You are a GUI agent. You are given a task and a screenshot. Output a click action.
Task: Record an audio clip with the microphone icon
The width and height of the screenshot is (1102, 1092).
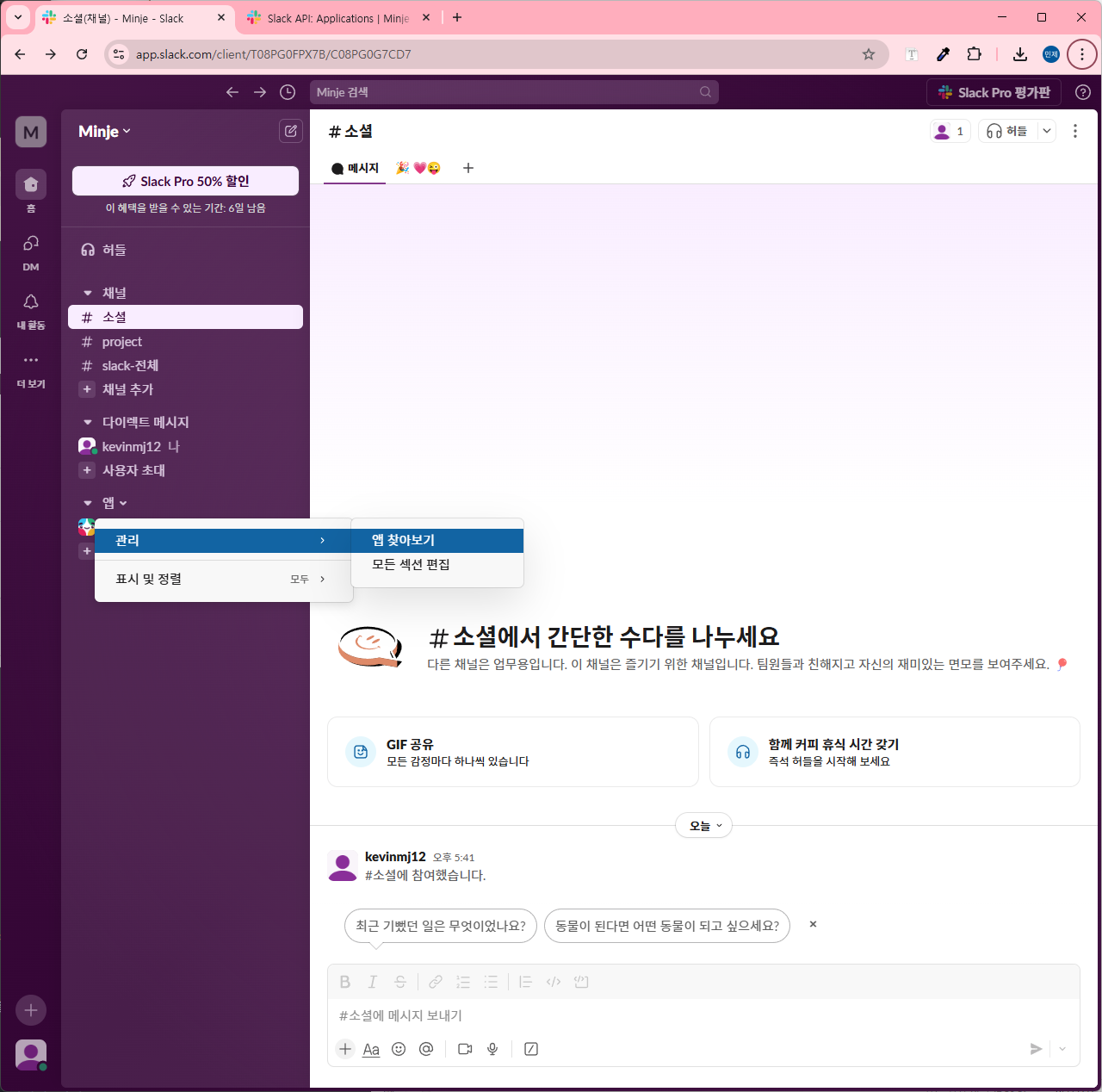492,1049
